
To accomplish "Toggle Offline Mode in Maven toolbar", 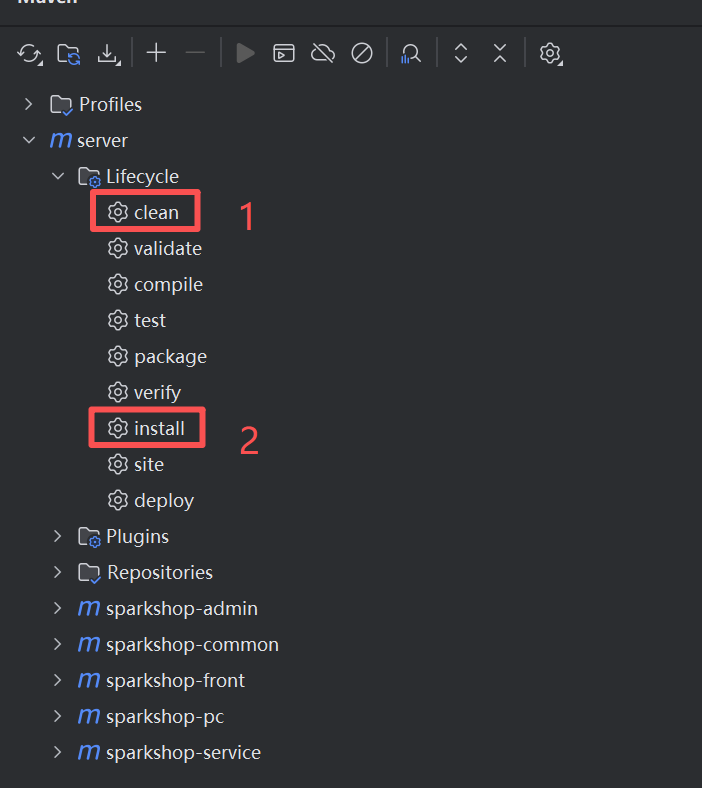I will pos(323,53).
